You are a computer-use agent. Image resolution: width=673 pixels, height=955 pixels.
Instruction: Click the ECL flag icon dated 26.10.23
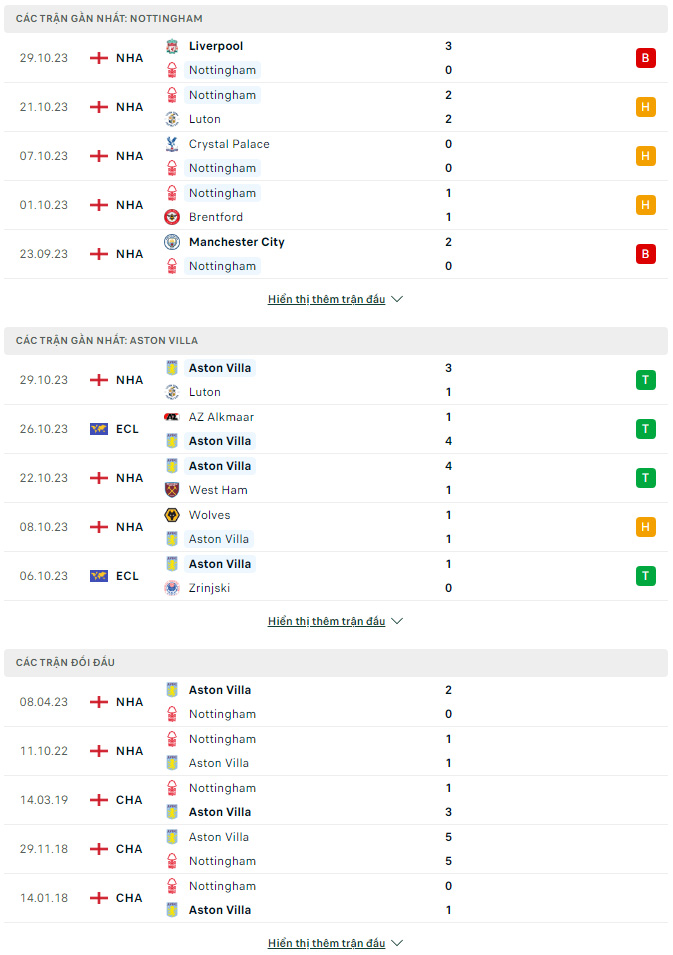click(99, 429)
